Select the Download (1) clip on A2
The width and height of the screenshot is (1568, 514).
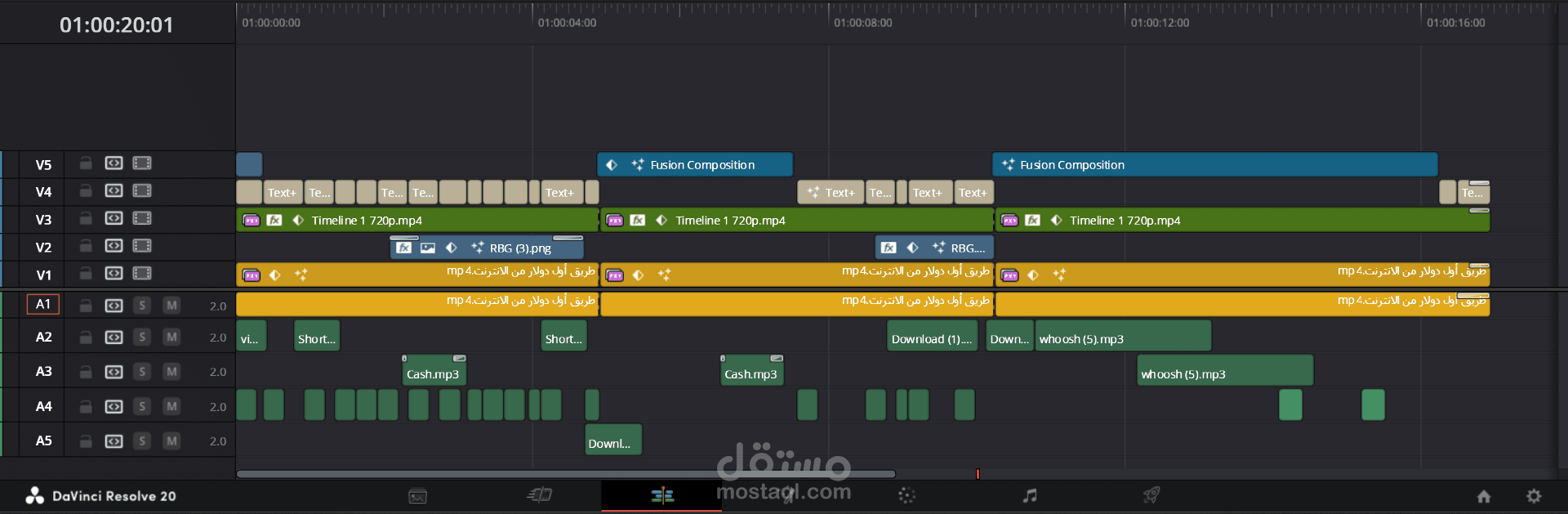click(933, 337)
